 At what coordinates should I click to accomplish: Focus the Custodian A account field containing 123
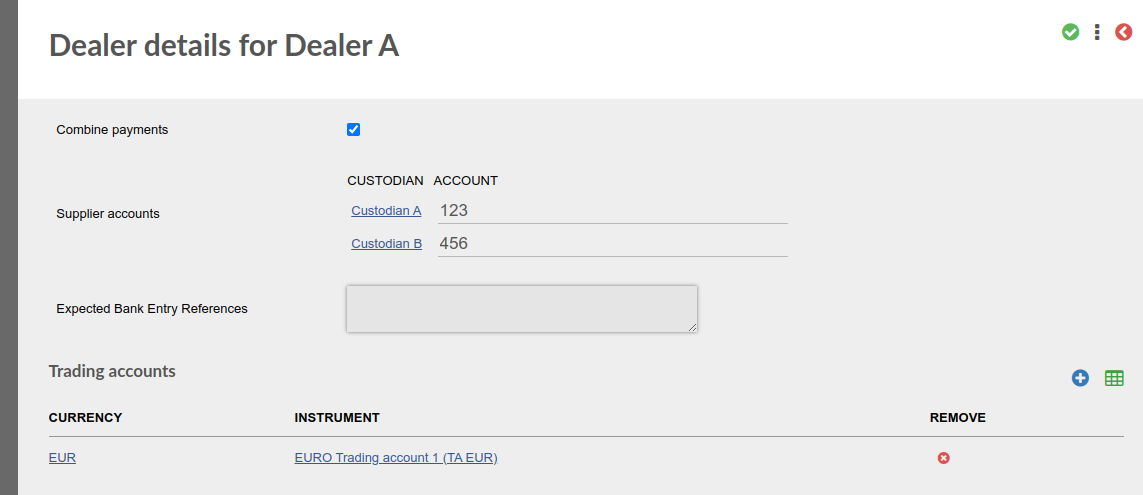tap(612, 211)
